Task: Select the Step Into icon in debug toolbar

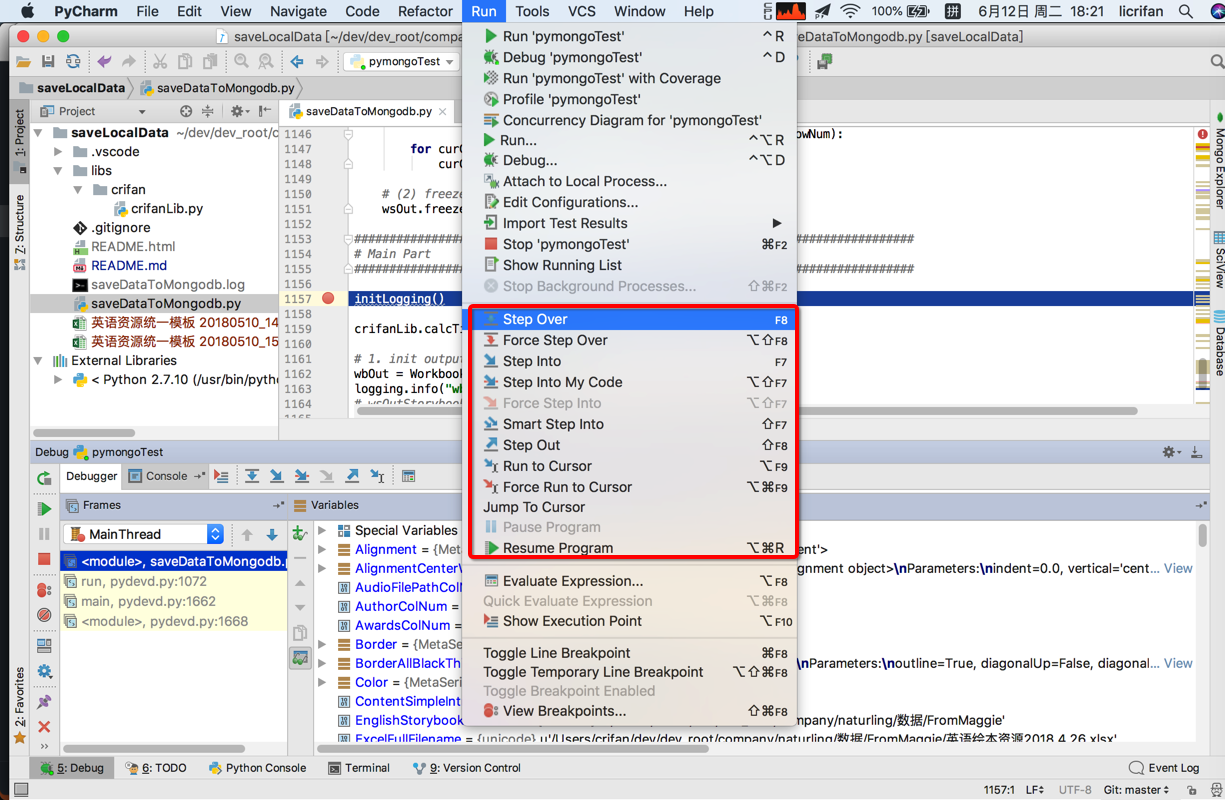Action: [277, 475]
